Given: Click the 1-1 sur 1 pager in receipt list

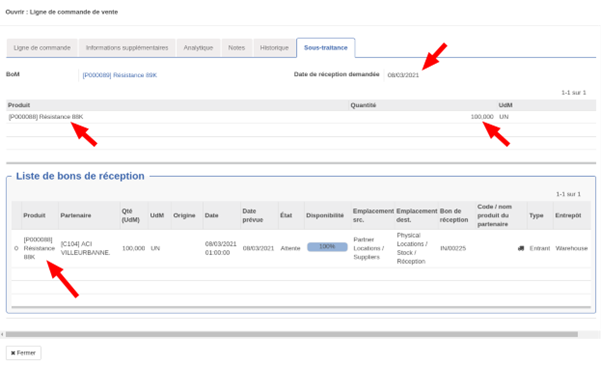Looking at the screenshot, I should [568, 194].
